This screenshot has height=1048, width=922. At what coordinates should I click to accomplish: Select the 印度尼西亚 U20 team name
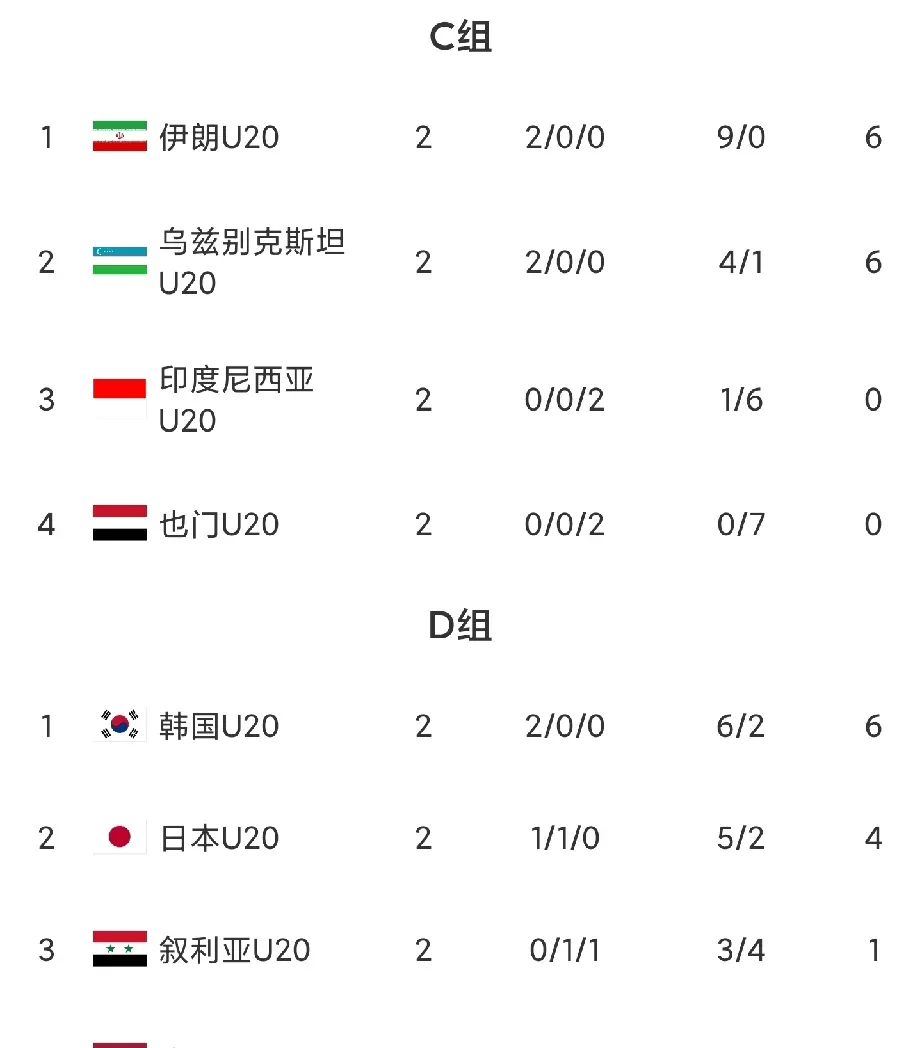(237, 399)
